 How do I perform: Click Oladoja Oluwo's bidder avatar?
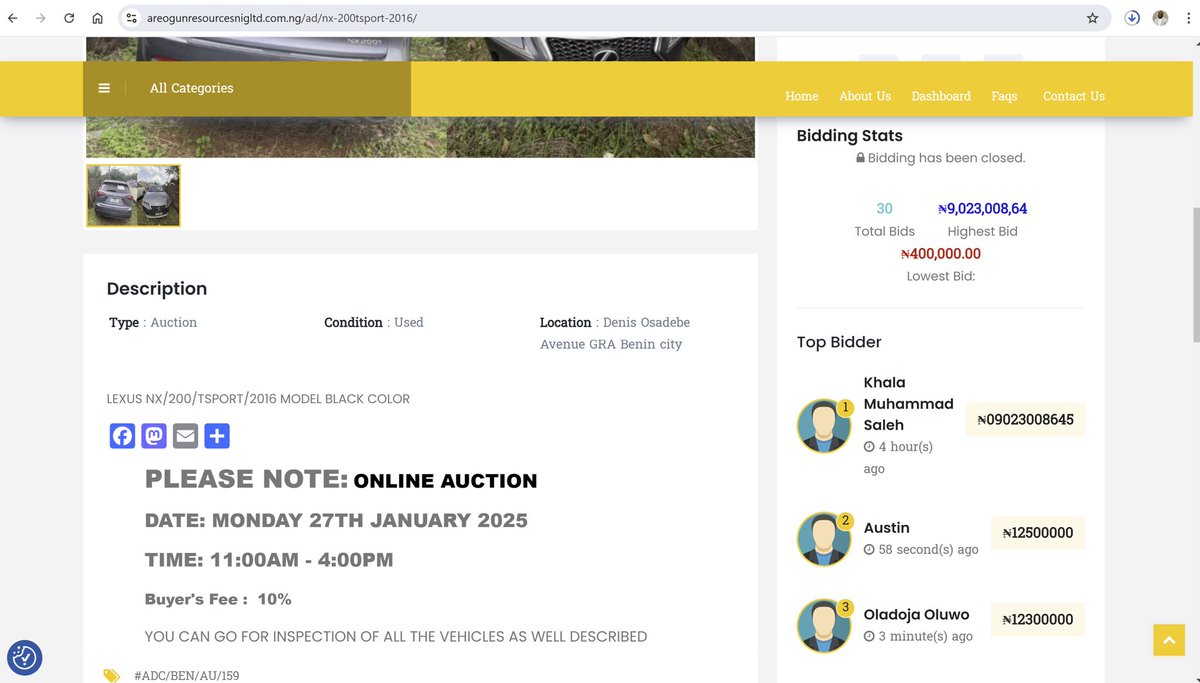[824, 626]
